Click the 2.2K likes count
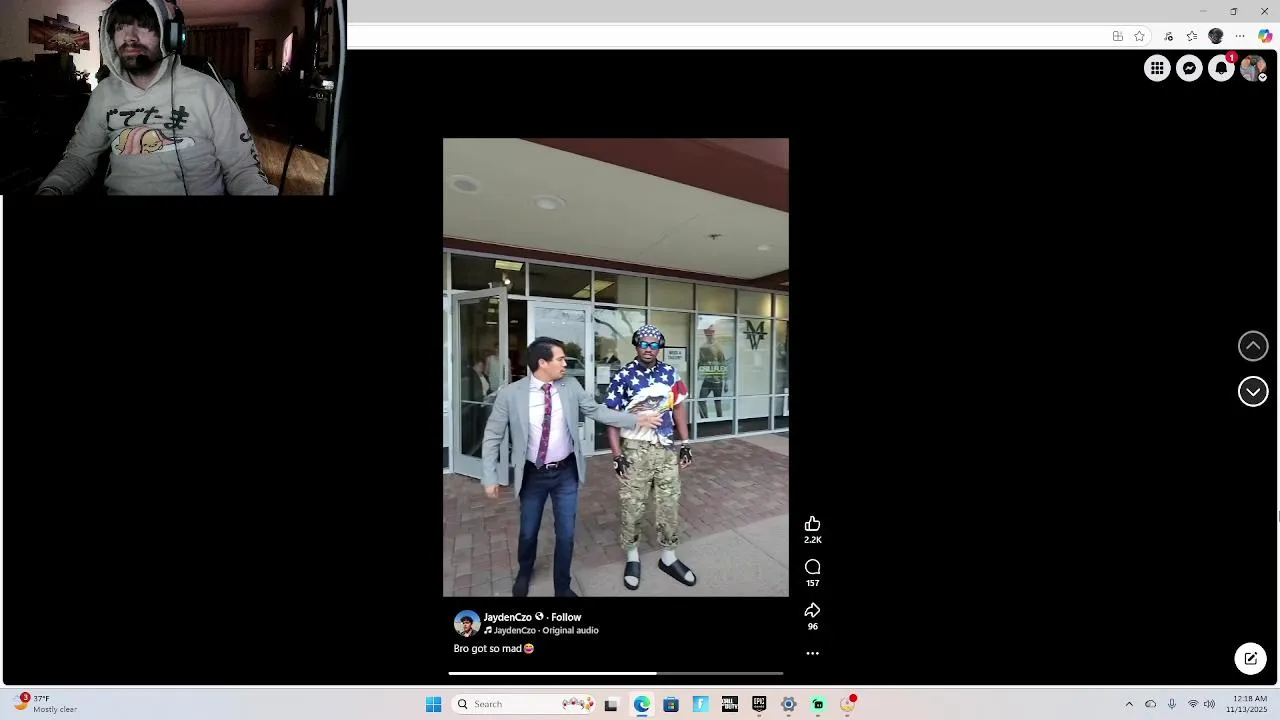 (x=812, y=540)
